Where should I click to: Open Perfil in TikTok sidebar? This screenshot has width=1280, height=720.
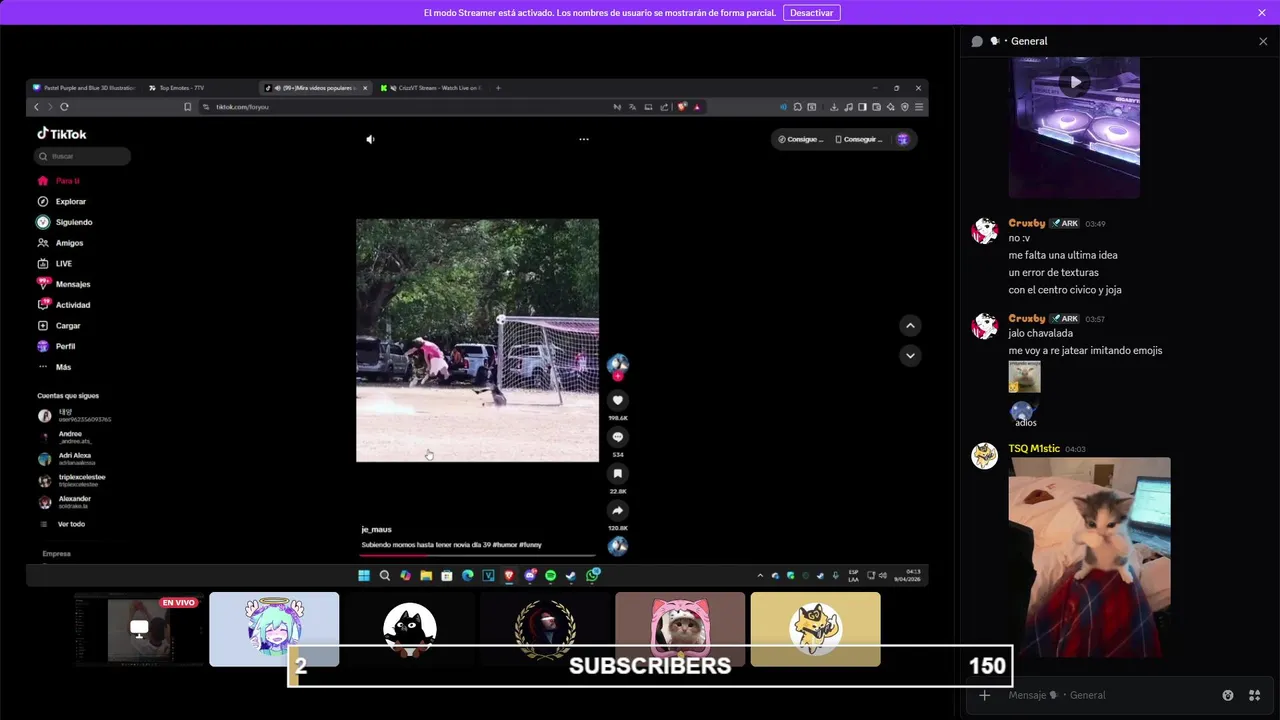pos(58,346)
